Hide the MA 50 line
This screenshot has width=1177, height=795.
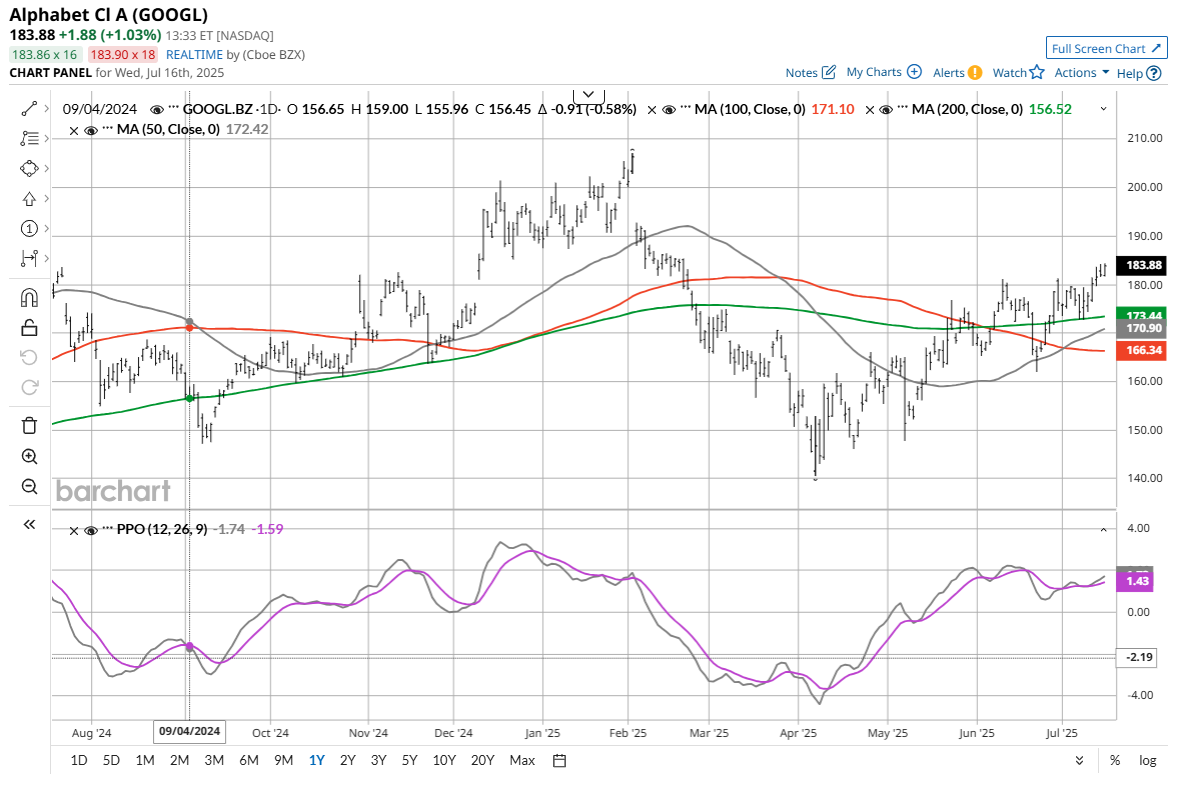(91, 131)
